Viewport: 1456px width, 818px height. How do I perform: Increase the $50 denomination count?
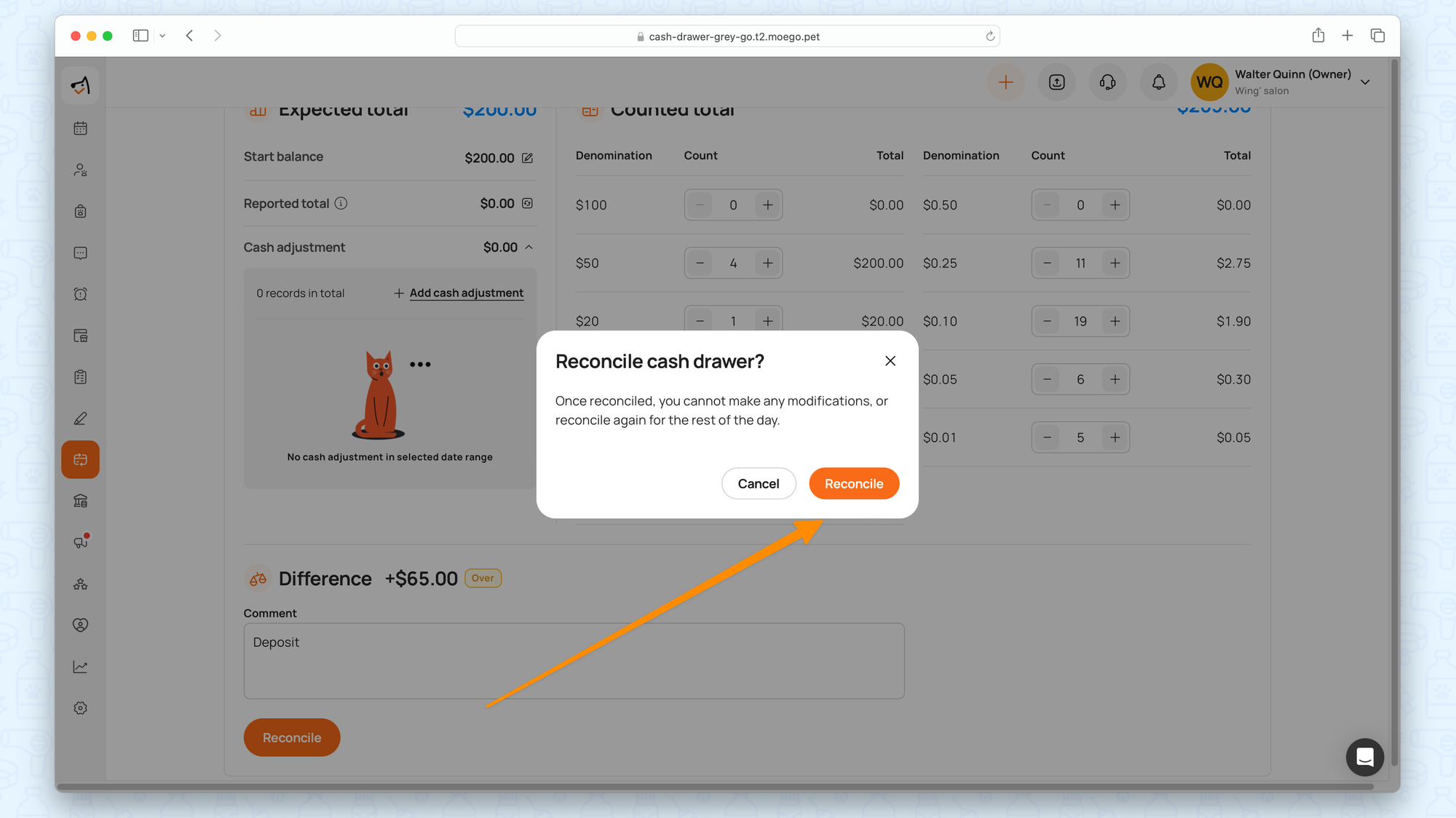point(767,263)
